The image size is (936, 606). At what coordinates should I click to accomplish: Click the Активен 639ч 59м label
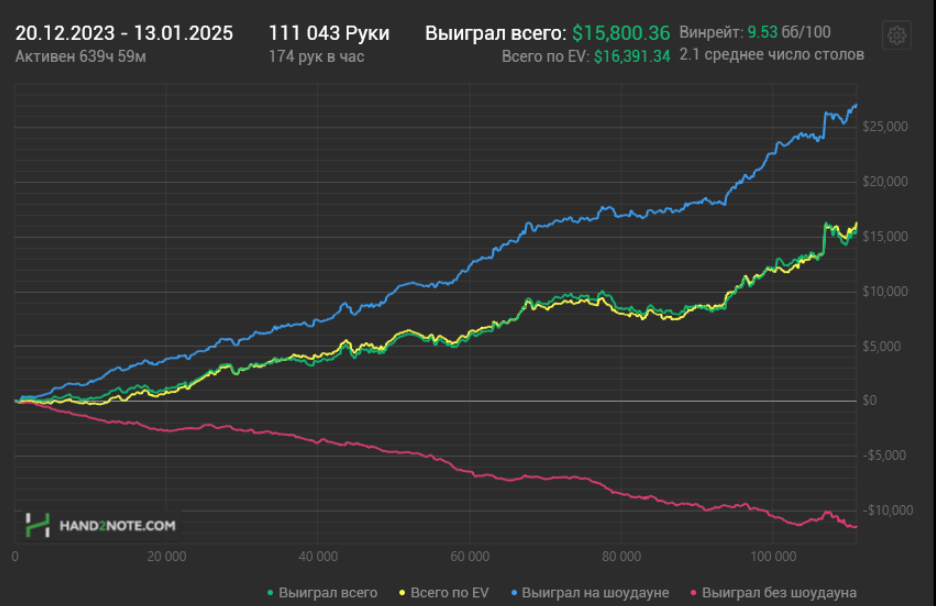point(81,56)
